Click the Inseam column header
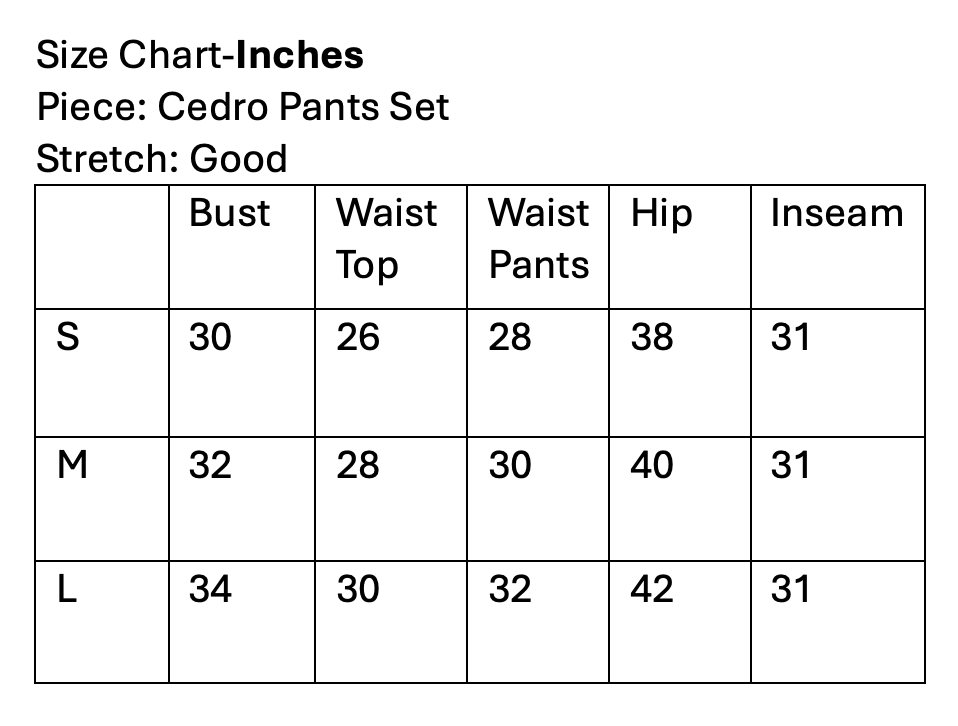958x726 pixels. click(x=836, y=214)
